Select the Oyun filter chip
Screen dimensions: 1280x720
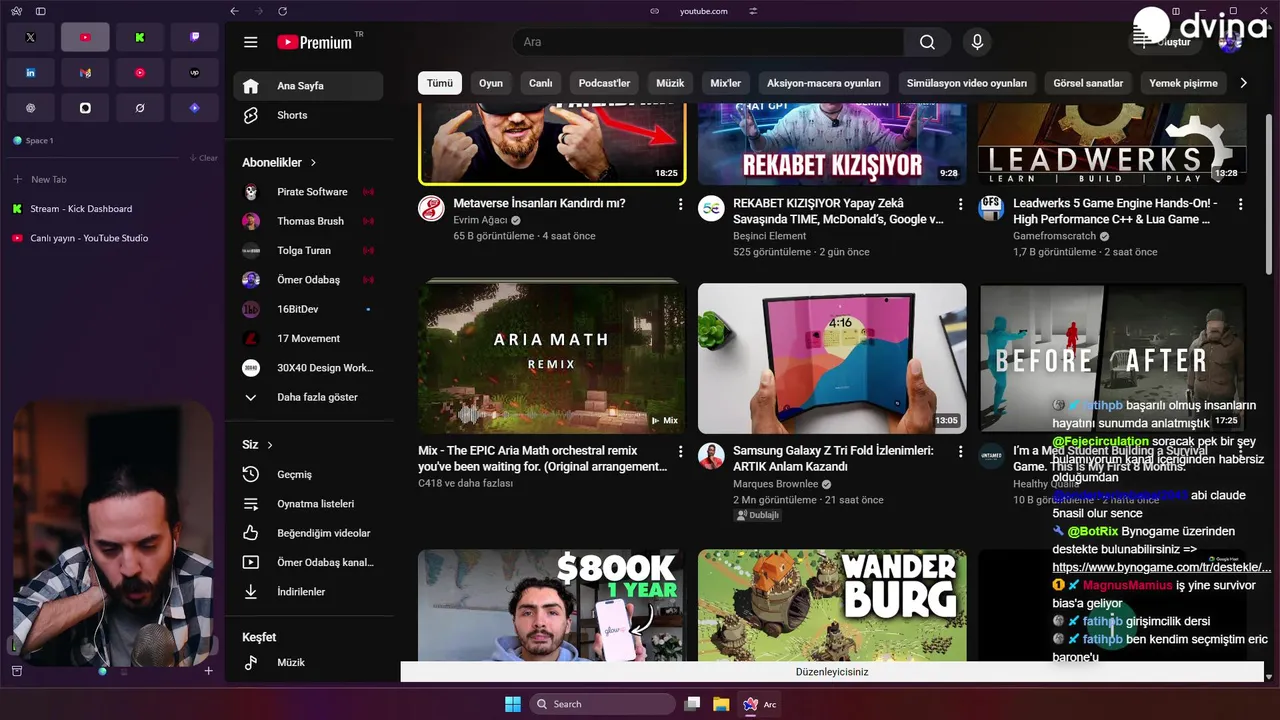[x=491, y=83]
